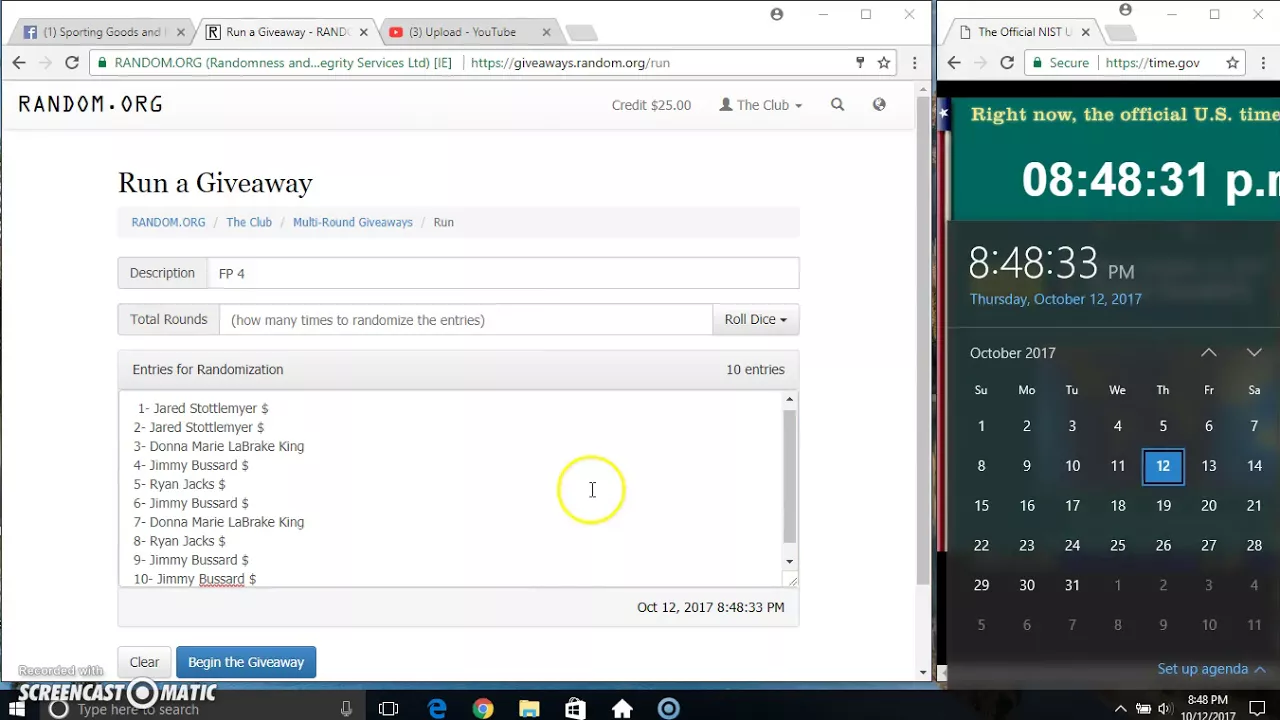
Task: Click the volume icon in system tray
Action: coord(1165,709)
